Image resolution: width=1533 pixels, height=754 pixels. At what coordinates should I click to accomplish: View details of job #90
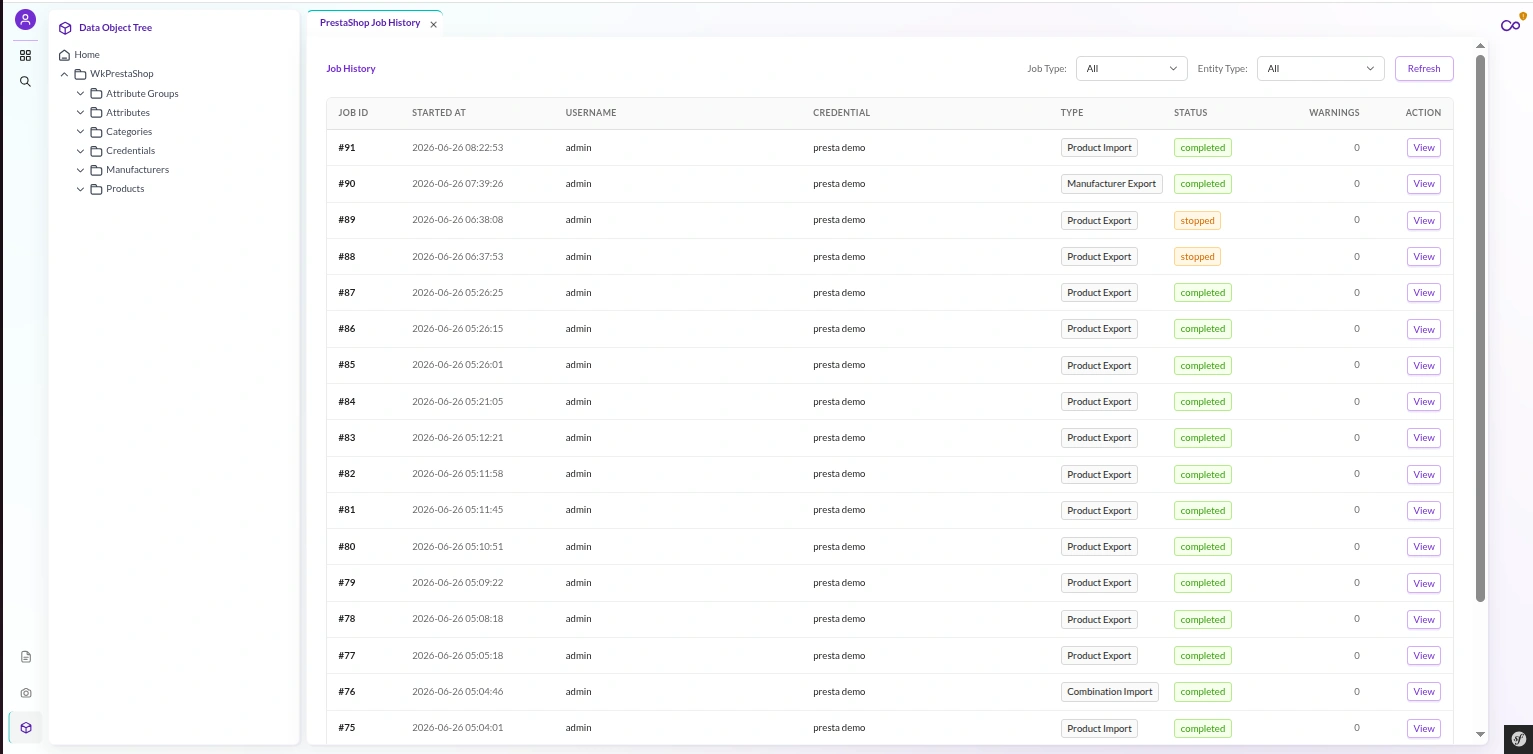(1424, 184)
